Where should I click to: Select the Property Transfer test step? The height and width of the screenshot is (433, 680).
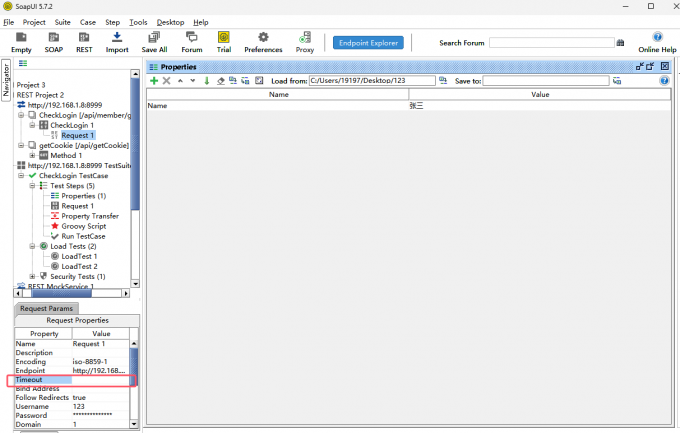[x=90, y=216]
